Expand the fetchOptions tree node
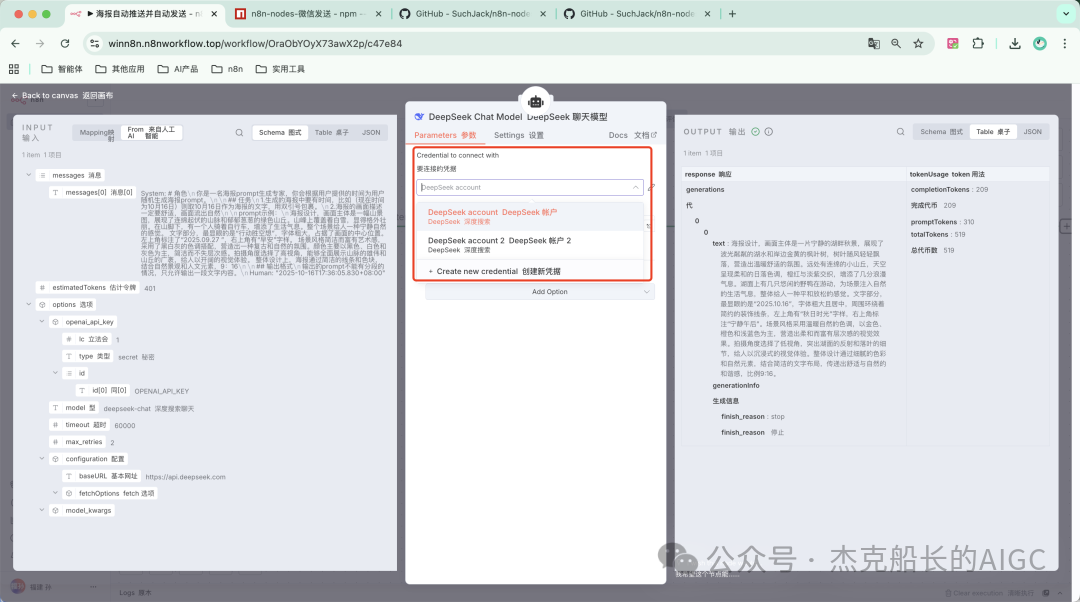 pyautogui.click(x=55, y=492)
